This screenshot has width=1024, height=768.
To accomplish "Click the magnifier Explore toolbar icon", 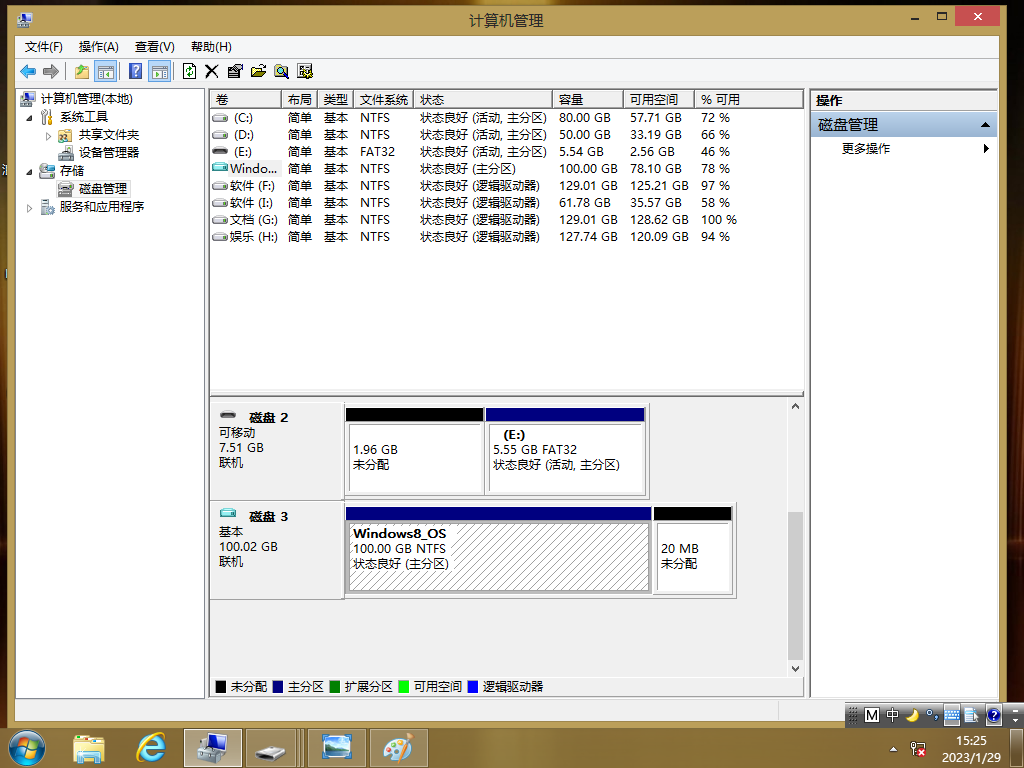I will pyautogui.click(x=281, y=71).
